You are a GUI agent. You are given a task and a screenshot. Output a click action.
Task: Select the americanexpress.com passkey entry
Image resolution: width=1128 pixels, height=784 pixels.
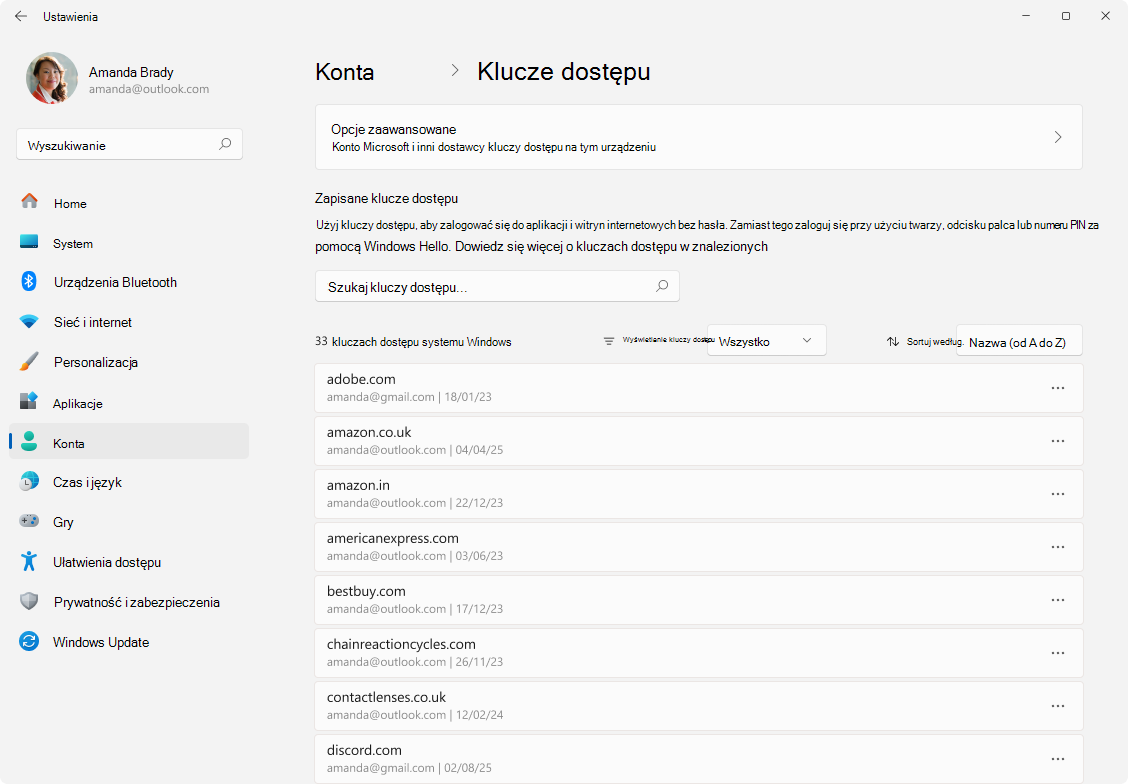pyautogui.click(x=699, y=547)
